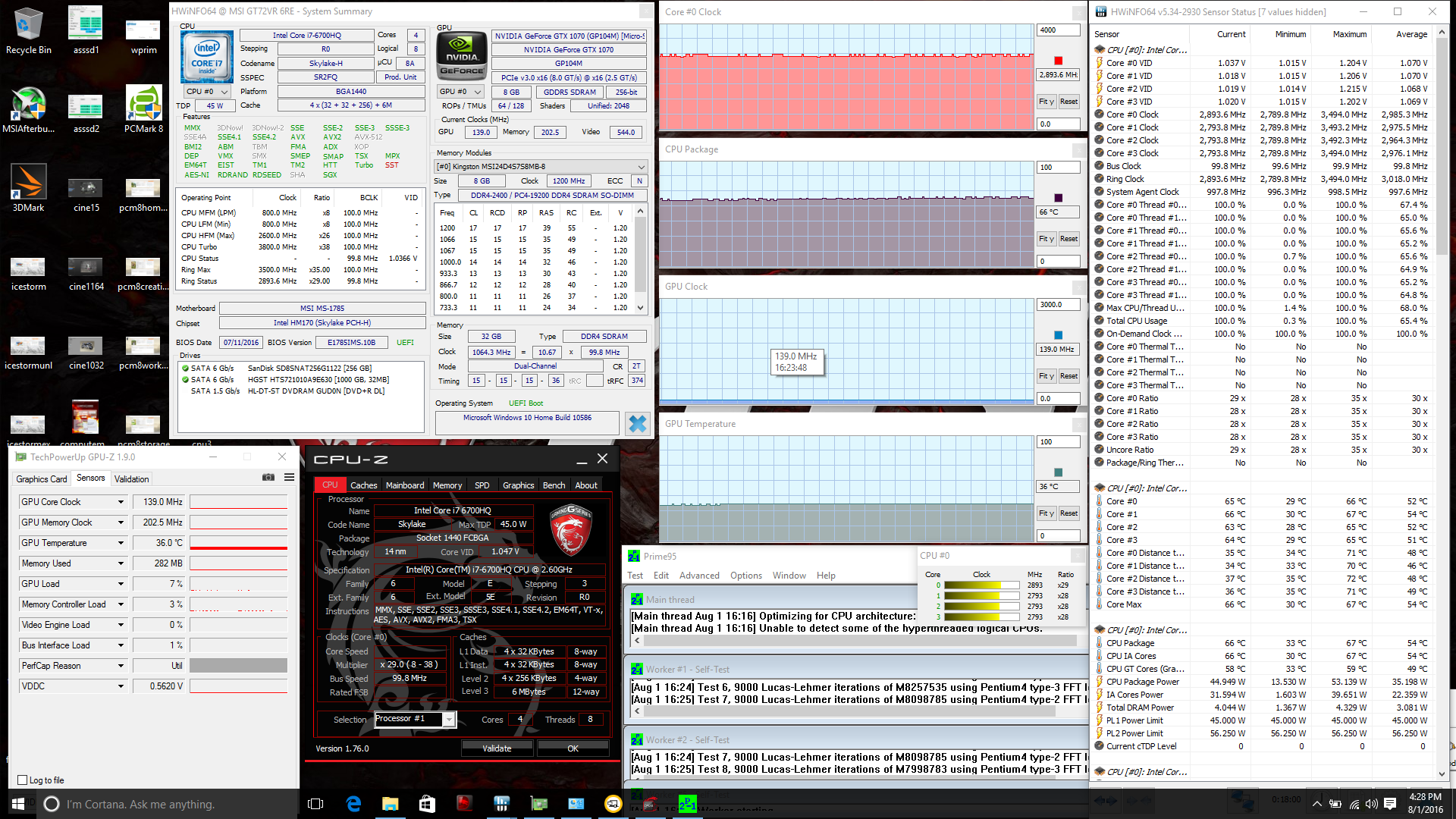Click the purple color swatch on CPU Package graph
1456x819 pixels.
coord(1059,198)
